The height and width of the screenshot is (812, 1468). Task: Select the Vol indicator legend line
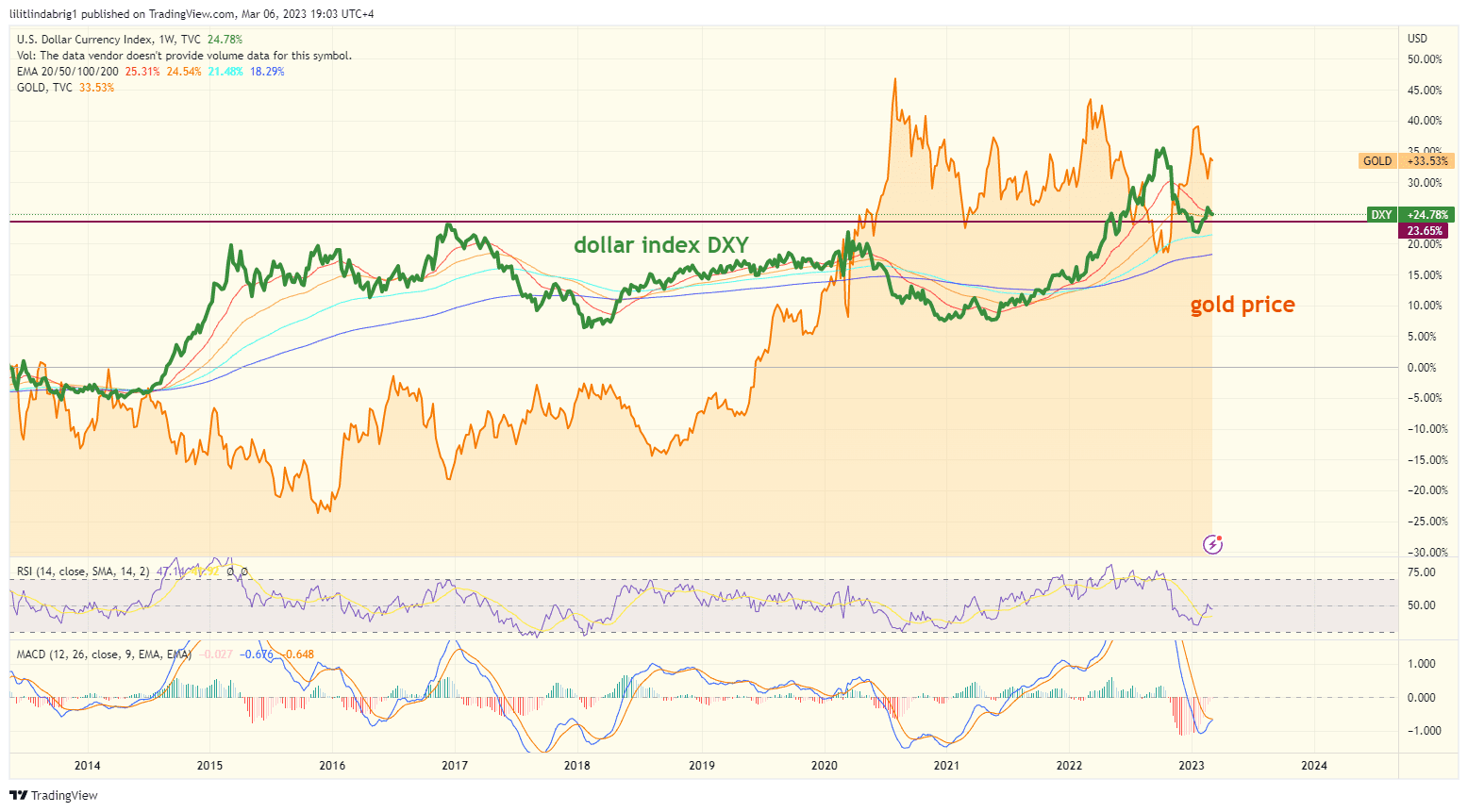184,56
